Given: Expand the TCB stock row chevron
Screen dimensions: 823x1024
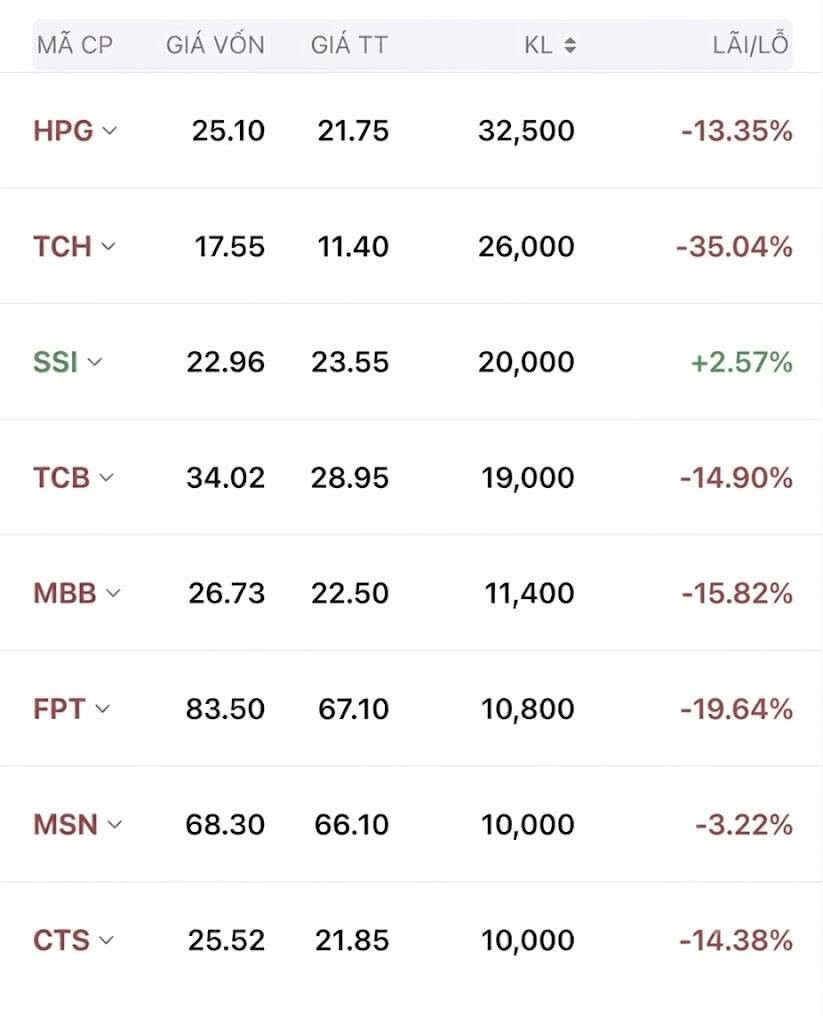Looking at the screenshot, I should click(106, 477).
